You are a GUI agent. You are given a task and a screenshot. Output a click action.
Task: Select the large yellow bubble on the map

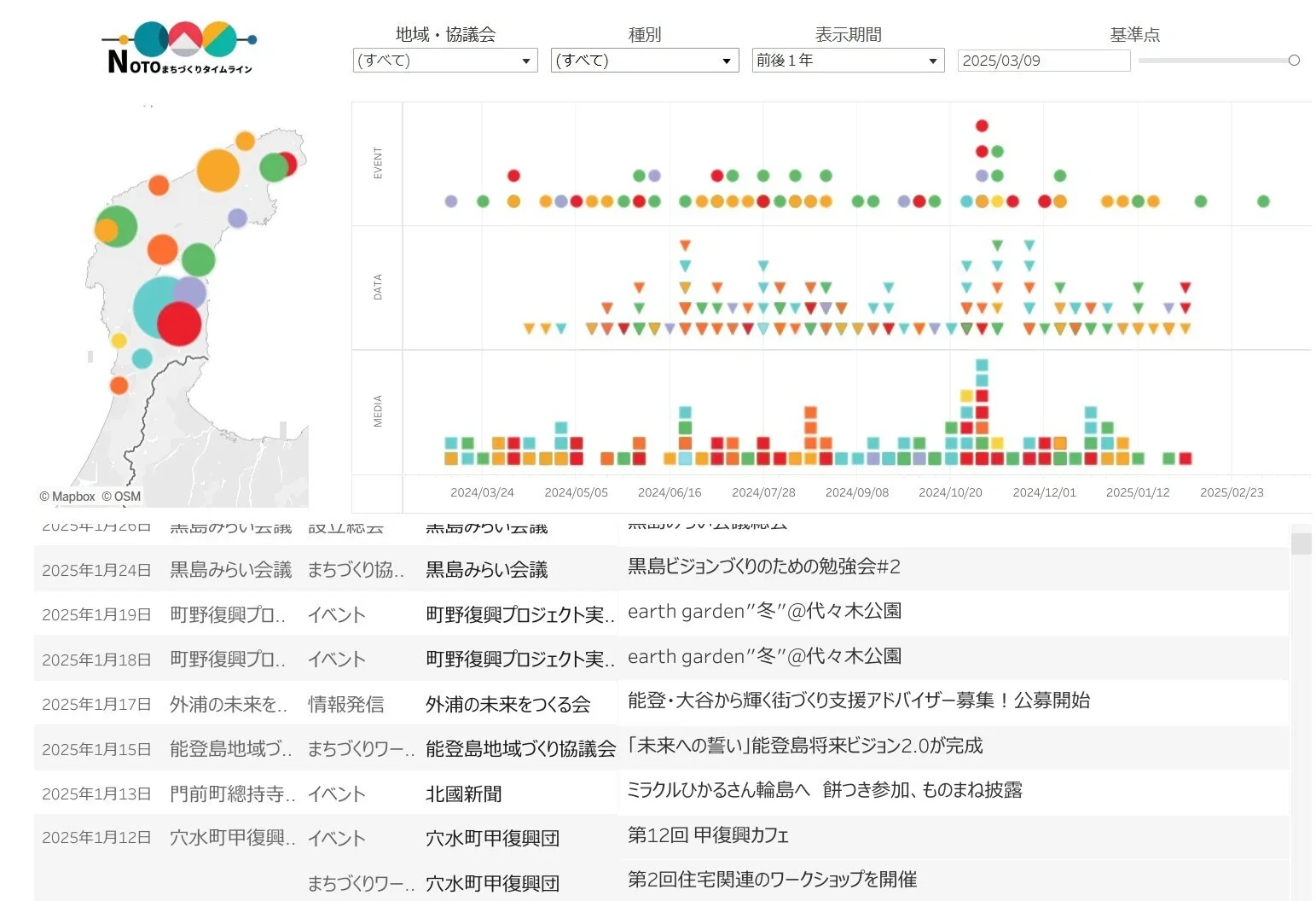tap(217, 170)
